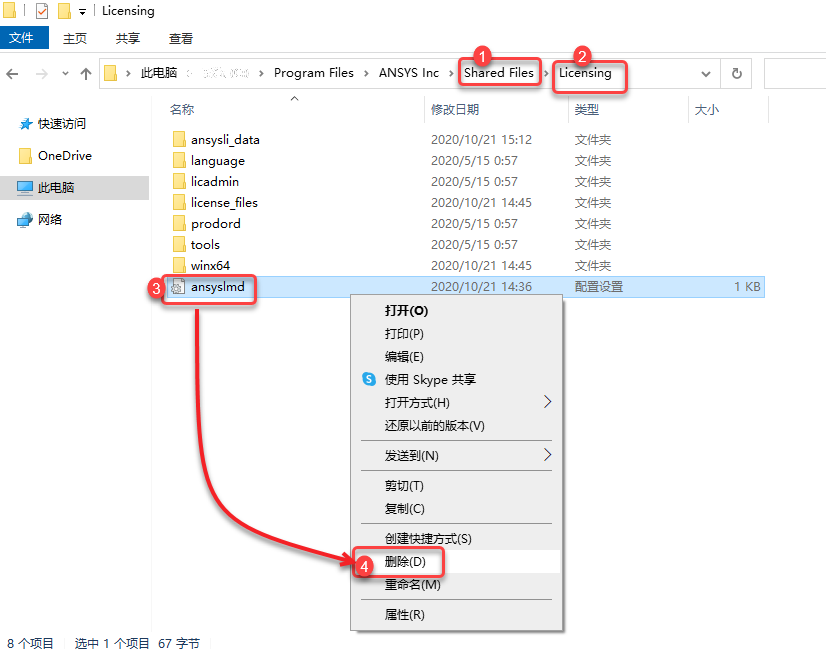Expand address bar history dropdown
Image resolution: width=826 pixels, height=649 pixels.
[706, 74]
